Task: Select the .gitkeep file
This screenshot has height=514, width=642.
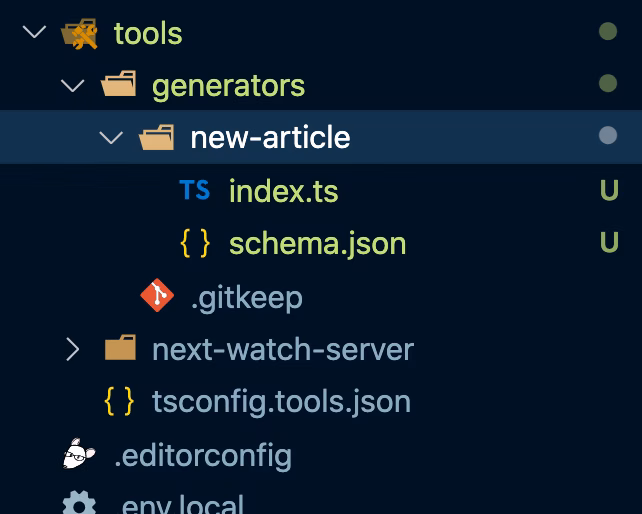Action: [246, 297]
